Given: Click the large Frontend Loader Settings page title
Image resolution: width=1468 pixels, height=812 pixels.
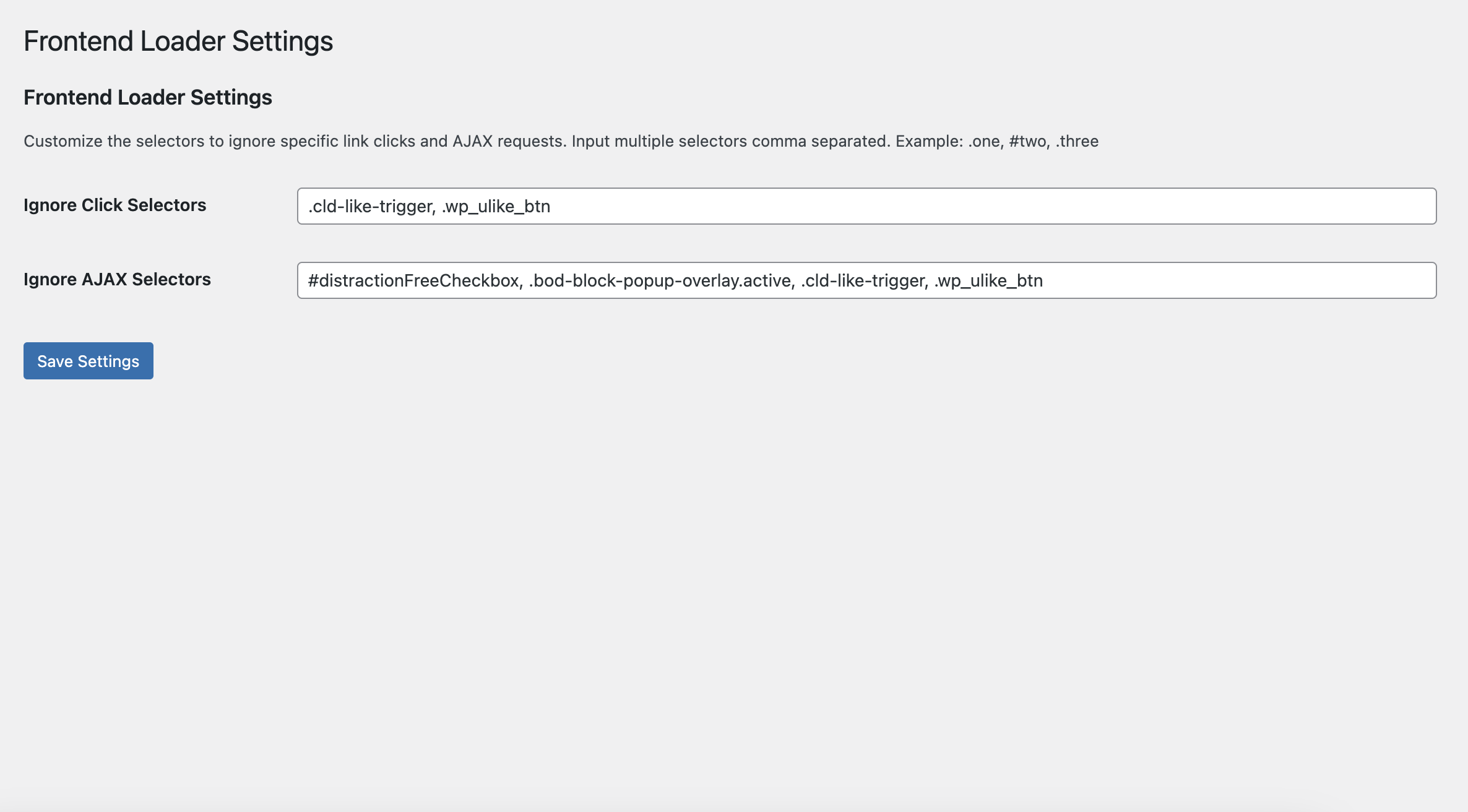Looking at the screenshot, I should pos(178,41).
